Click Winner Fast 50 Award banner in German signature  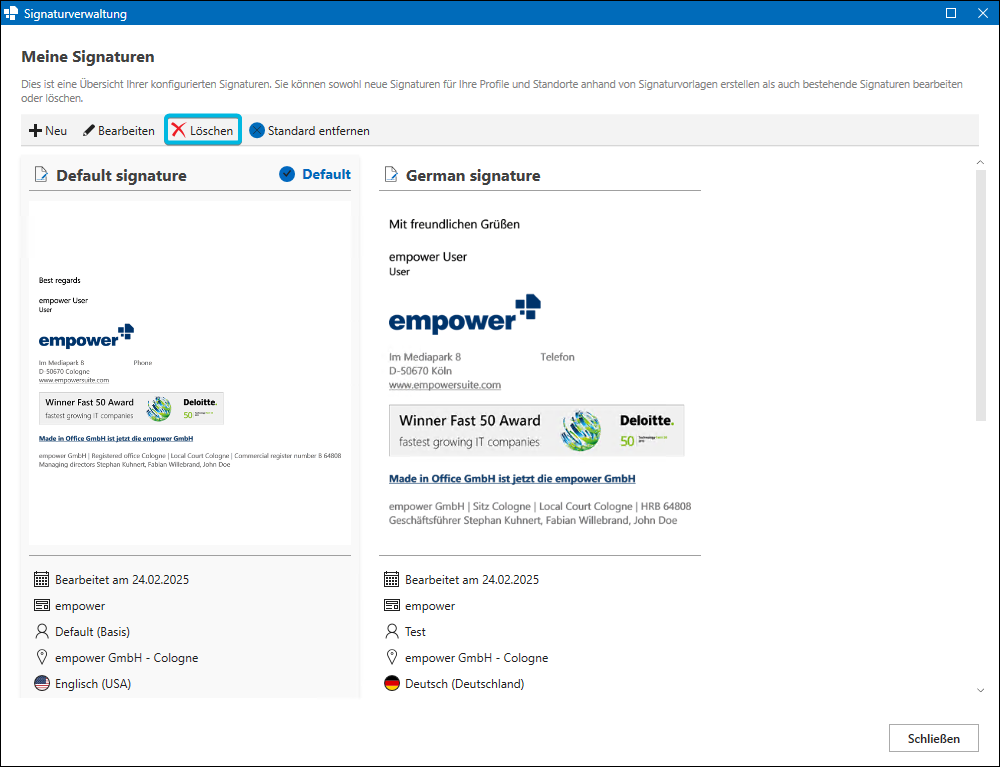[x=536, y=430]
